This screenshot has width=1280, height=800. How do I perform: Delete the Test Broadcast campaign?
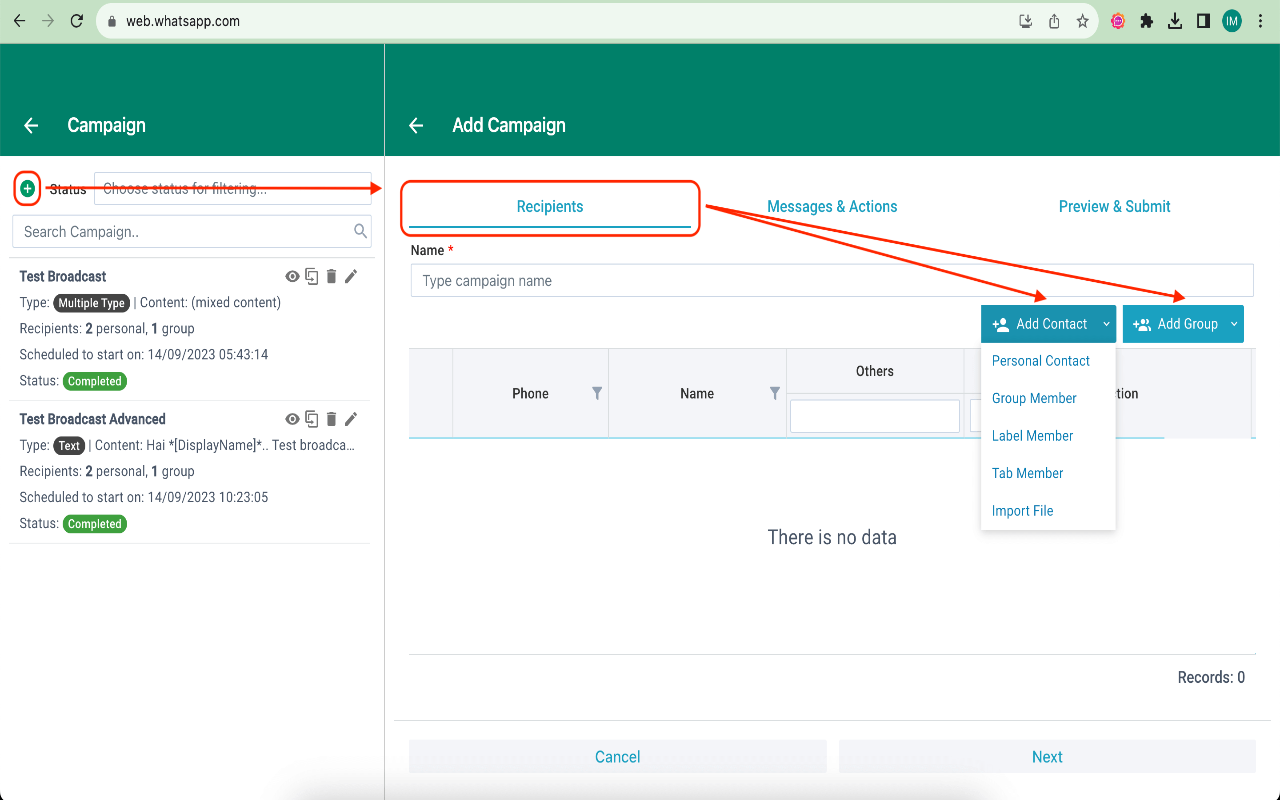331,277
